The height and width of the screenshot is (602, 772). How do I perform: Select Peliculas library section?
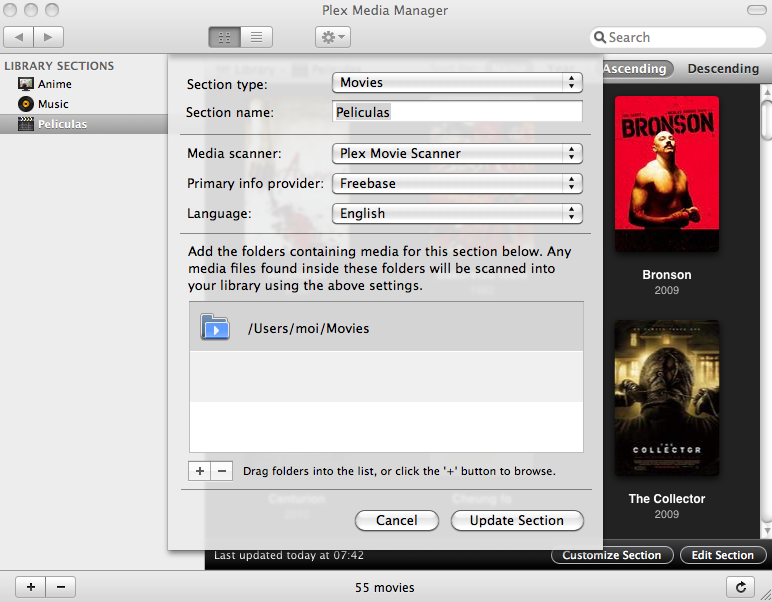(x=84, y=124)
